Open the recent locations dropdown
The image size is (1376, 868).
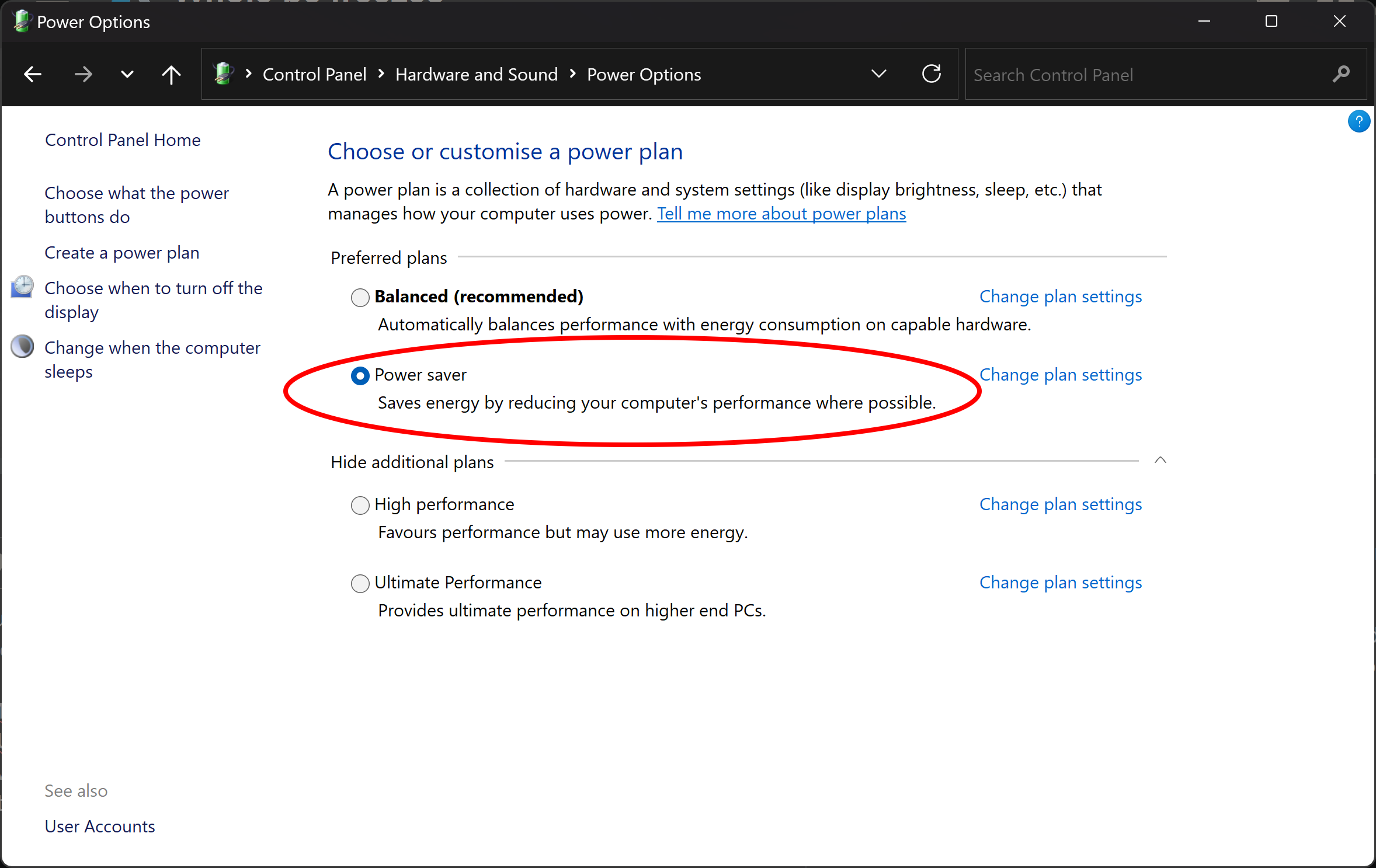coord(126,74)
